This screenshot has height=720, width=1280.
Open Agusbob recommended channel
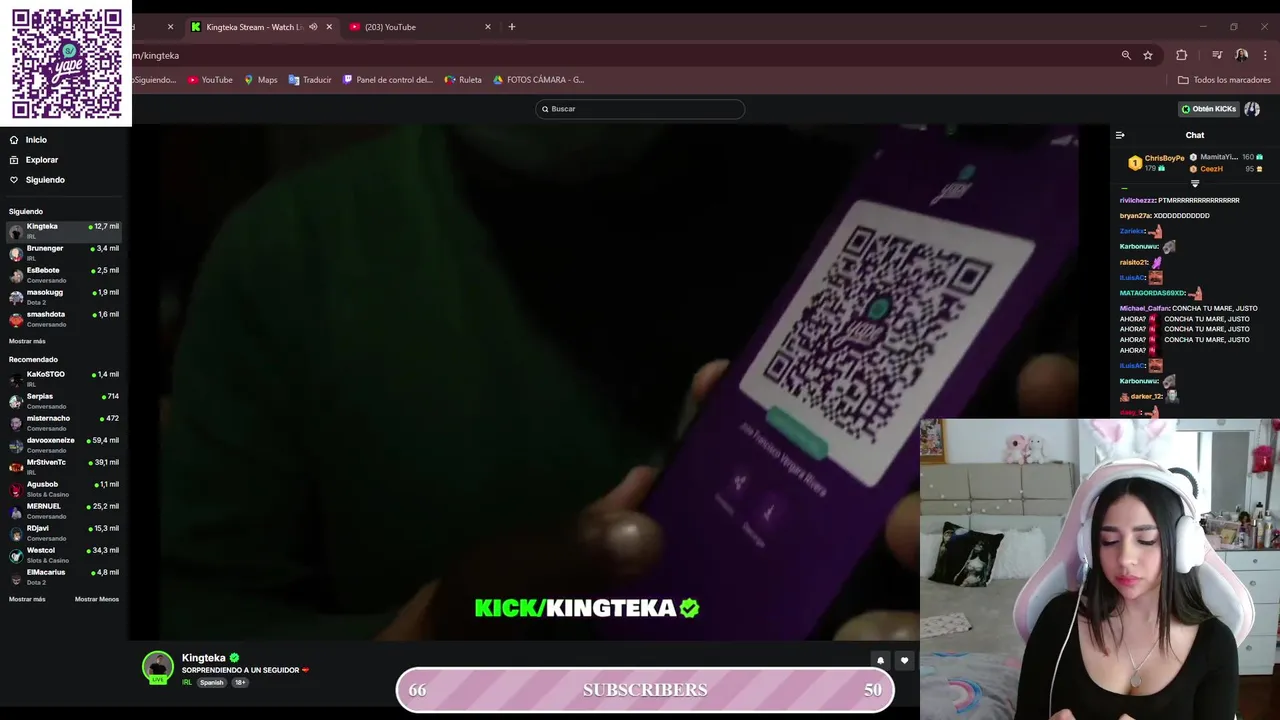(64, 489)
